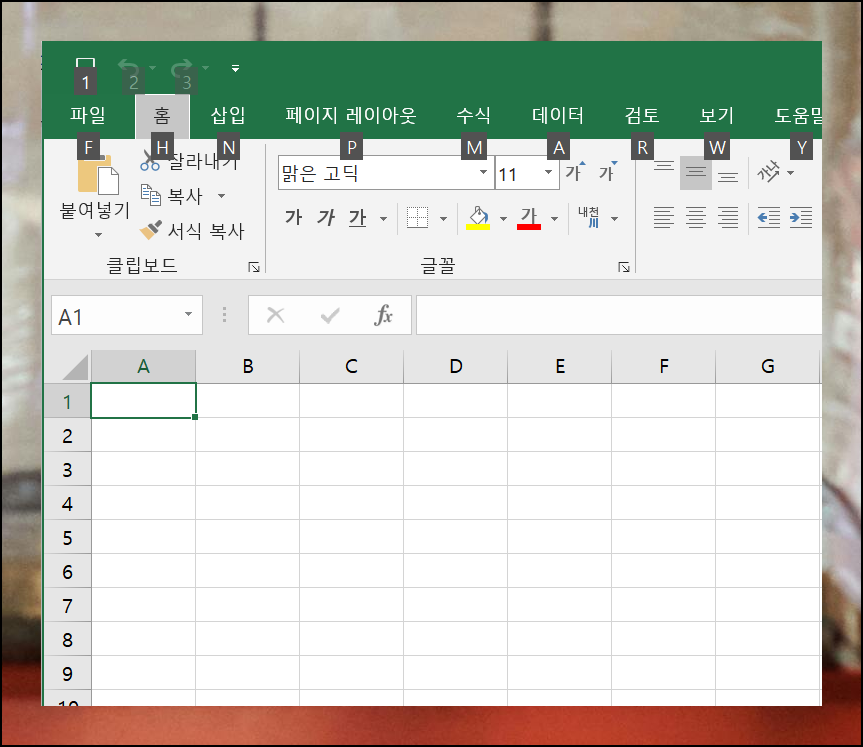Click the decrease indent icon

coord(769,218)
